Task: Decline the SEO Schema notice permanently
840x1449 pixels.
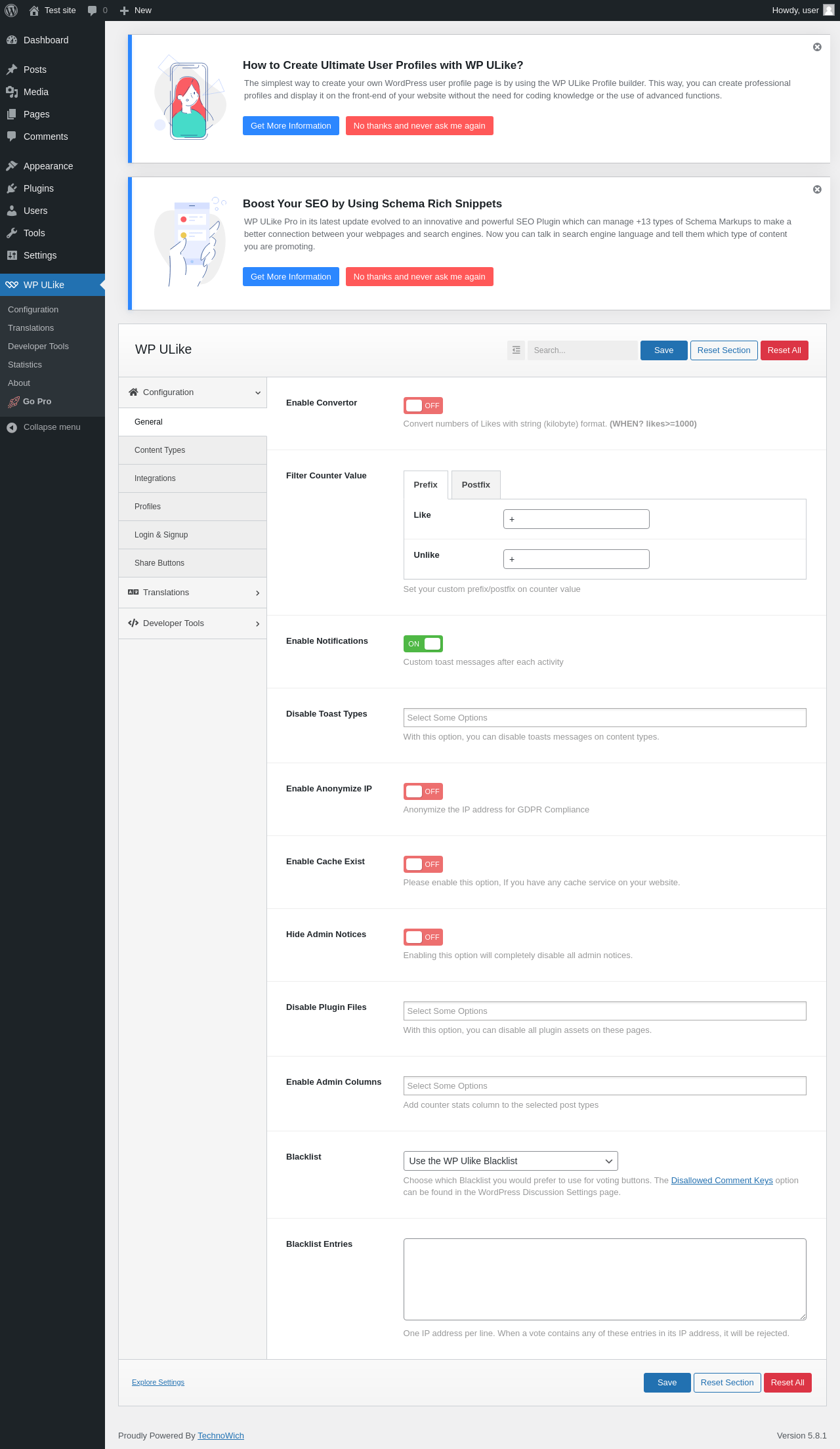Action: 419,277
